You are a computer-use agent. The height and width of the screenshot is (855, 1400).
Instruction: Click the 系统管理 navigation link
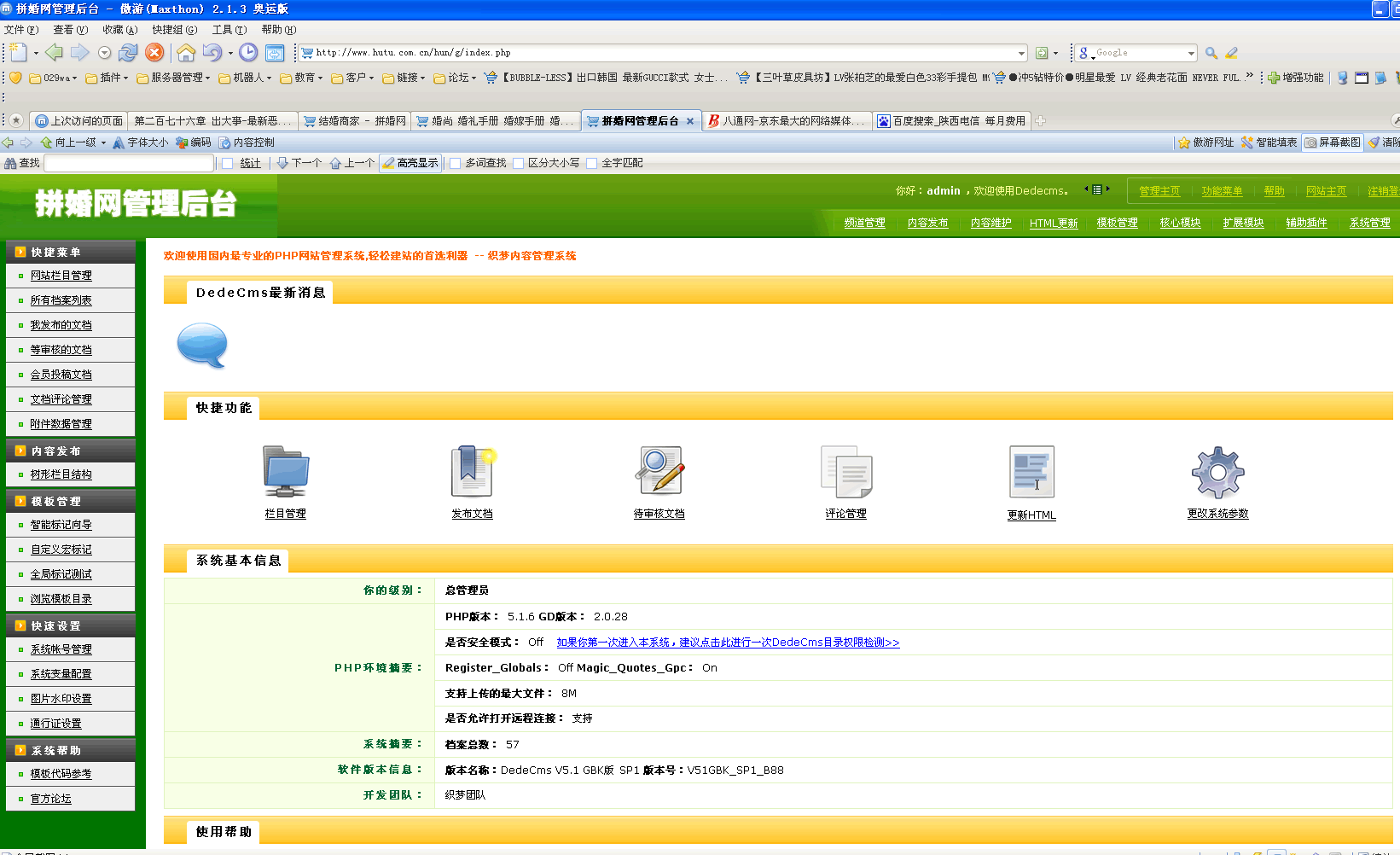[x=1369, y=223]
